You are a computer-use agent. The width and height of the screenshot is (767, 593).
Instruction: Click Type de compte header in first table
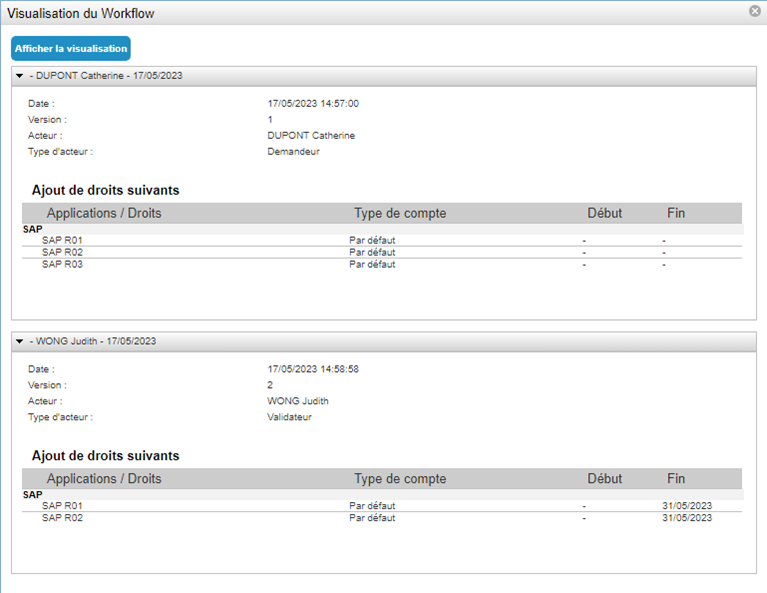[x=400, y=213]
